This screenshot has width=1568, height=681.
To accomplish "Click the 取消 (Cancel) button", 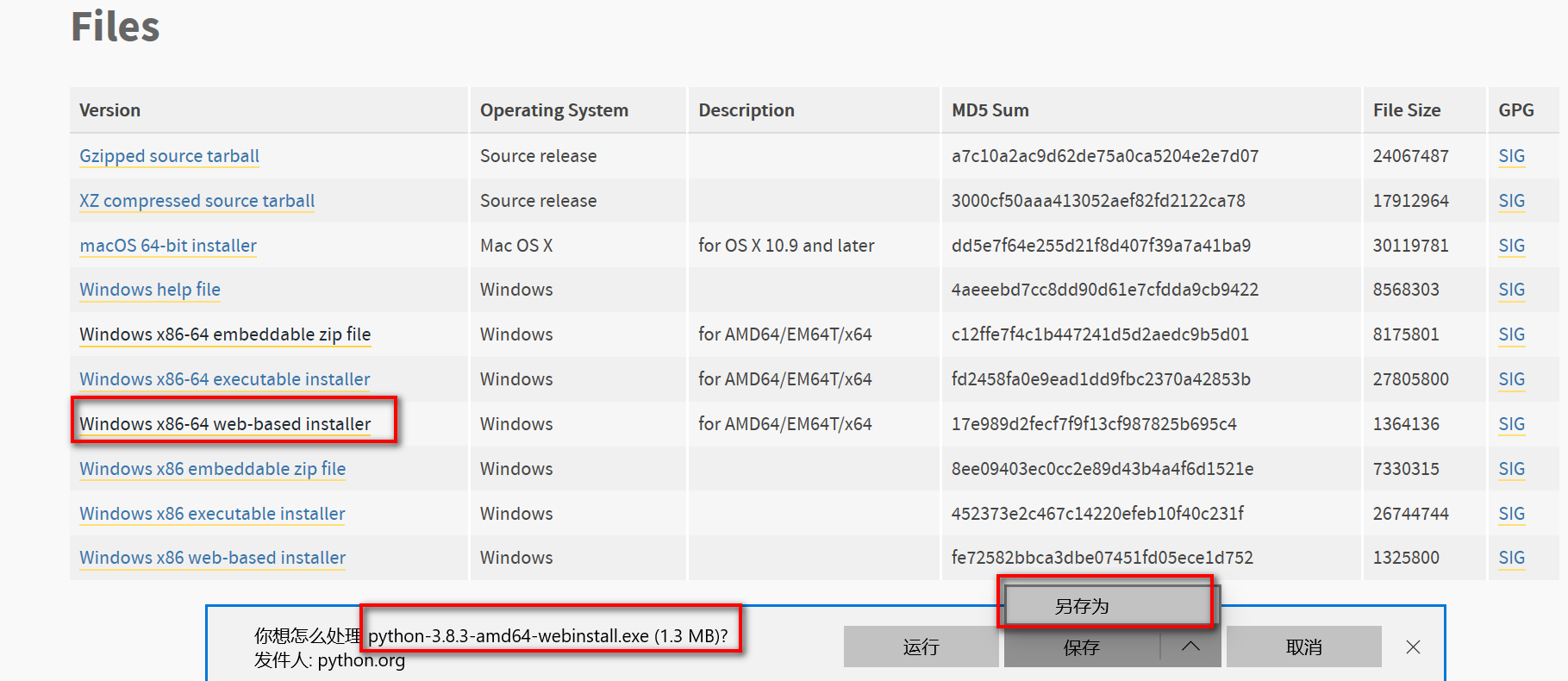I will click(x=1303, y=647).
